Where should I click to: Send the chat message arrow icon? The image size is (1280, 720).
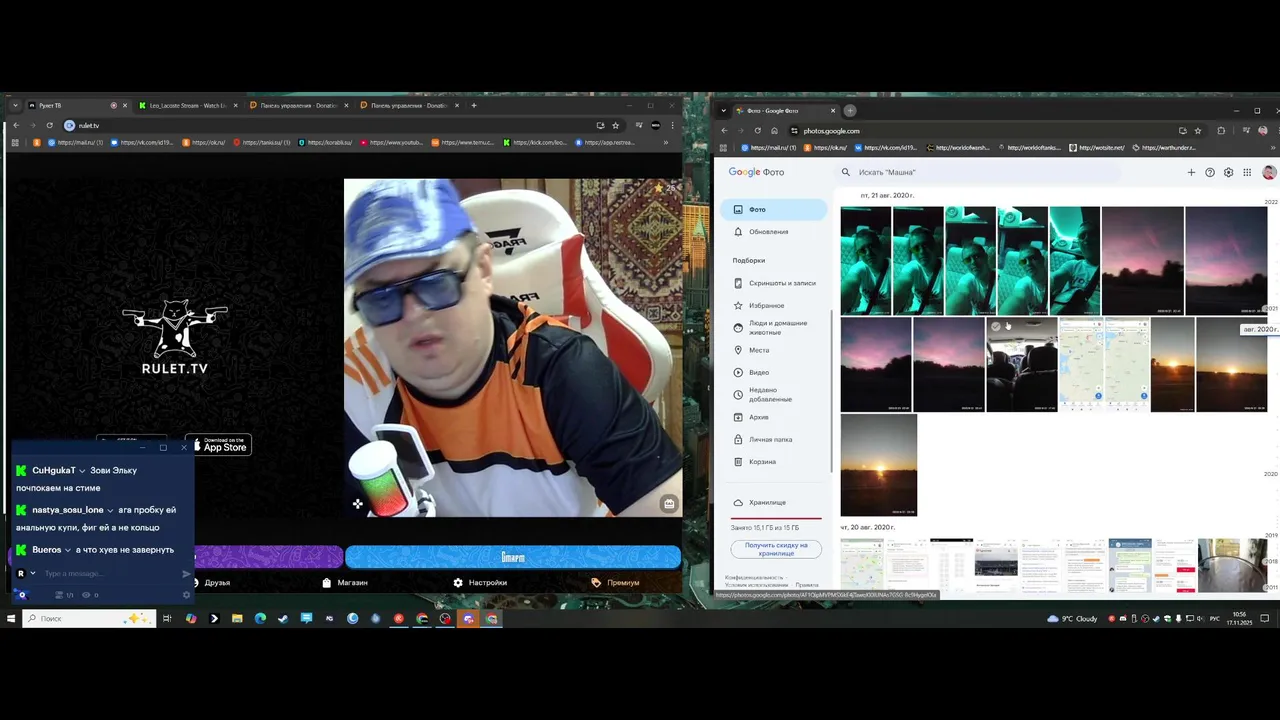pos(186,574)
